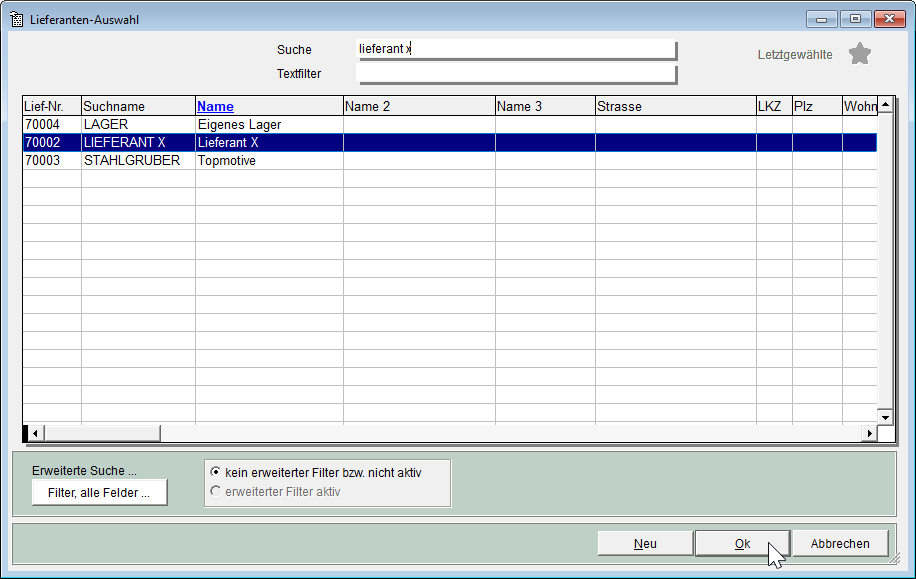
Task: Click the vertical scrollbar down arrow
Action: (886, 417)
